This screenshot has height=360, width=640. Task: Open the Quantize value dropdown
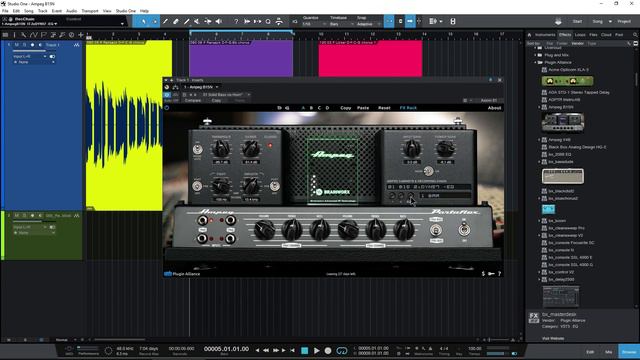[313, 24]
